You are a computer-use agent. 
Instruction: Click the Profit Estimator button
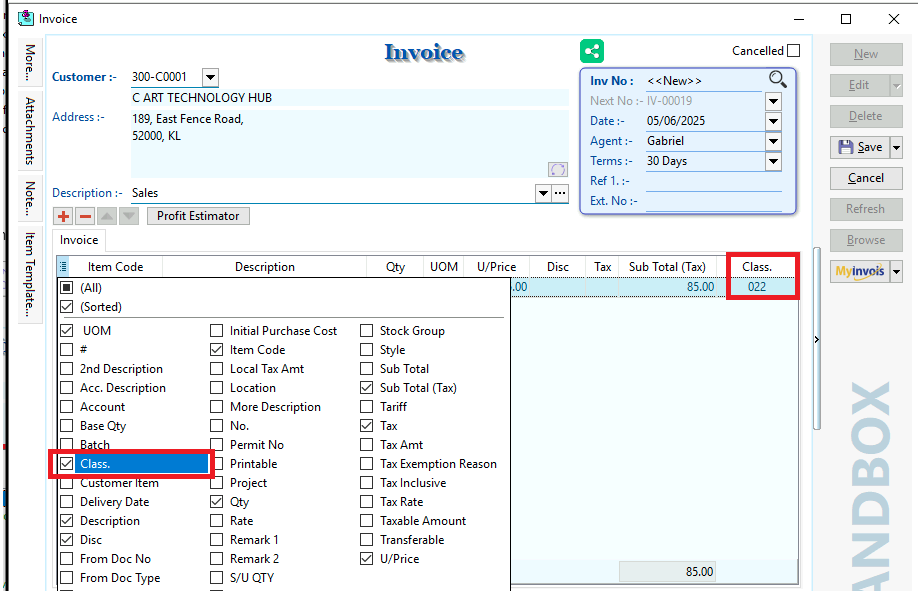pos(198,216)
